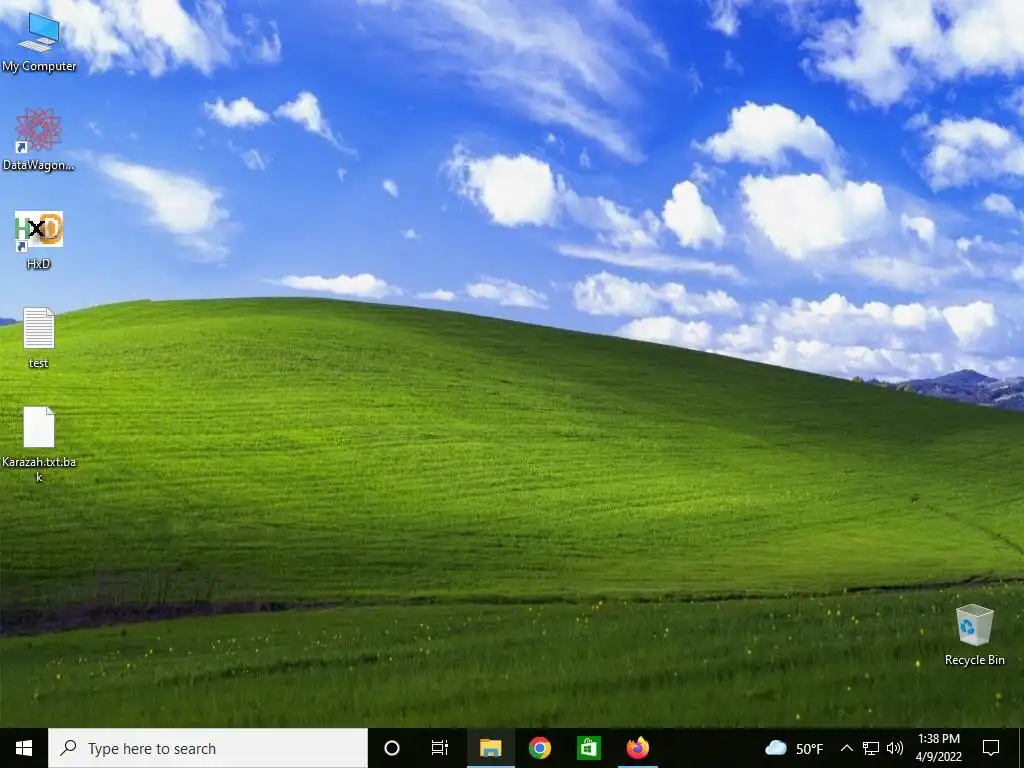Image resolution: width=1024 pixels, height=768 pixels.
Task: Open the 50°F weather widget
Action: [793, 748]
